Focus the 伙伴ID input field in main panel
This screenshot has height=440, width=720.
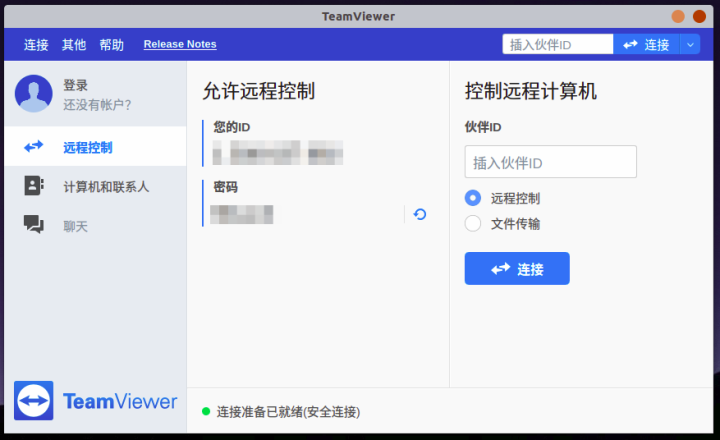pyautogui.click(x=551, y=162)
